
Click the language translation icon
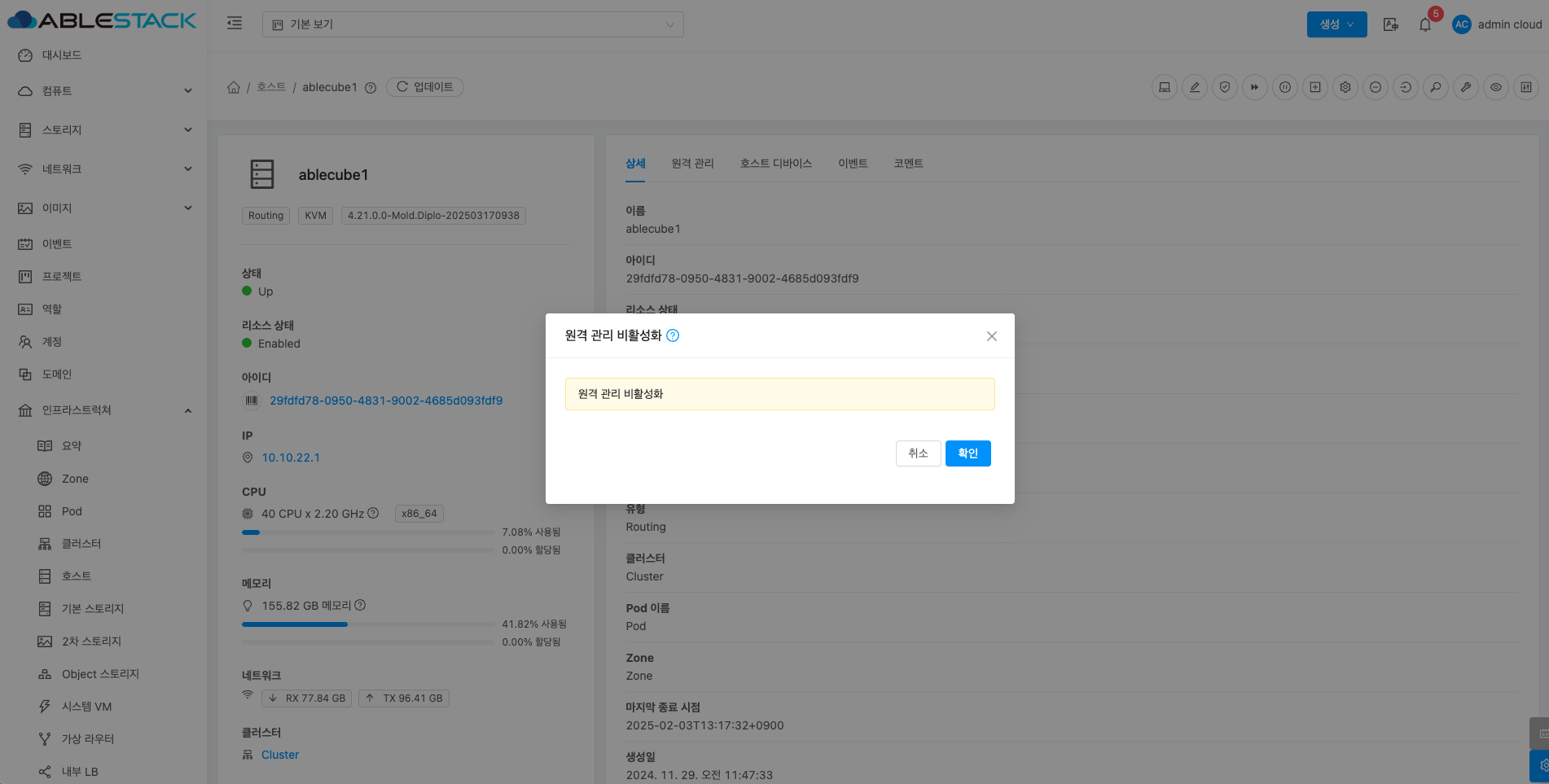click(x=1391, y=24)
